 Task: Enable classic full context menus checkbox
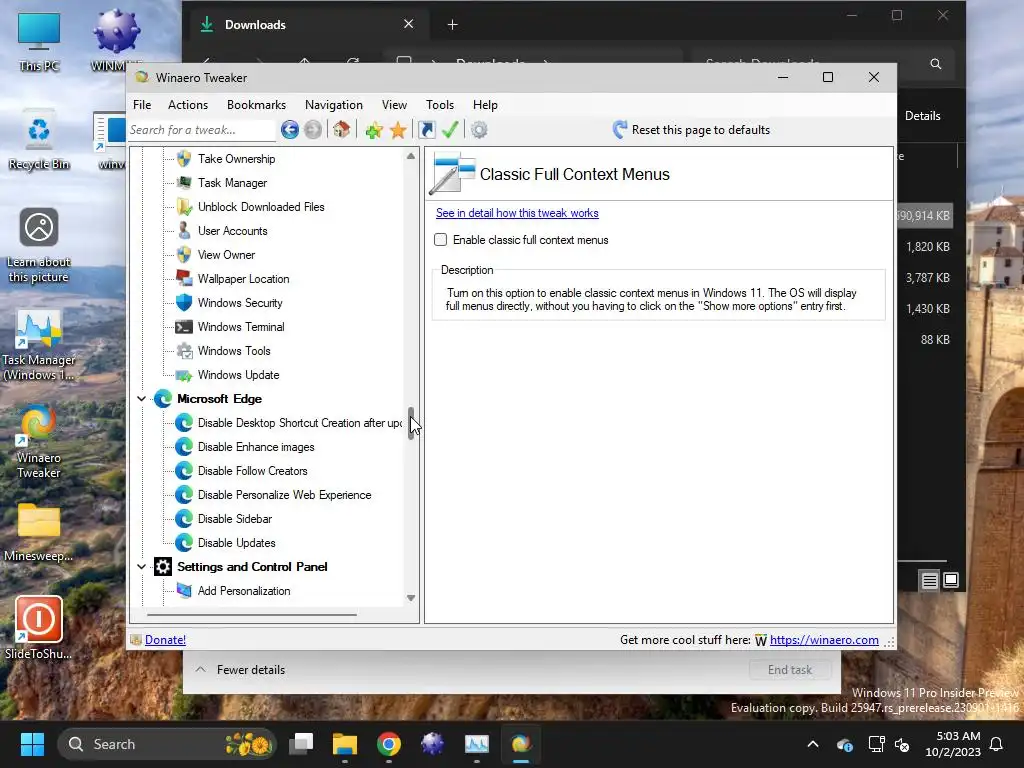pyautogui.click(x=441, y=240)
